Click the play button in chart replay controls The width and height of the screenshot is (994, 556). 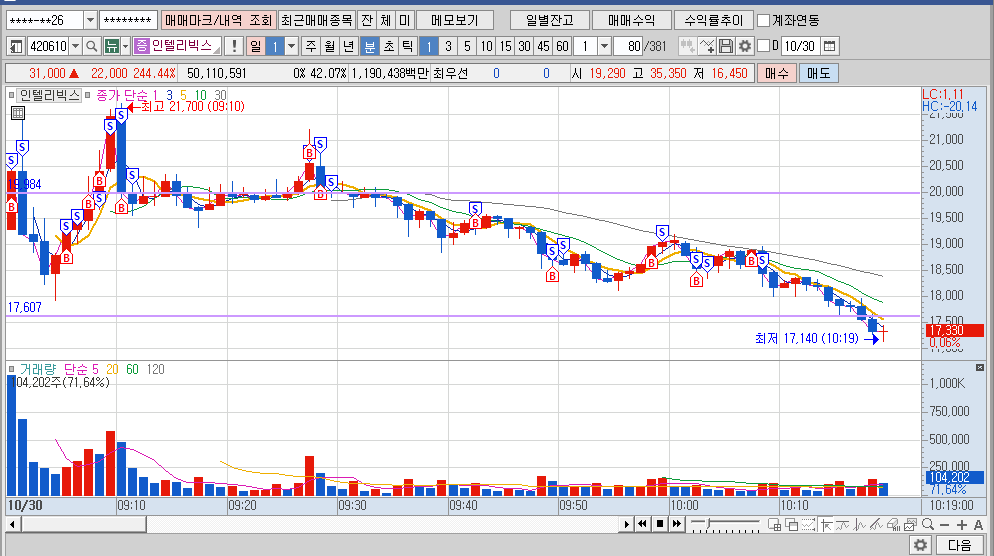coord(626,524)
